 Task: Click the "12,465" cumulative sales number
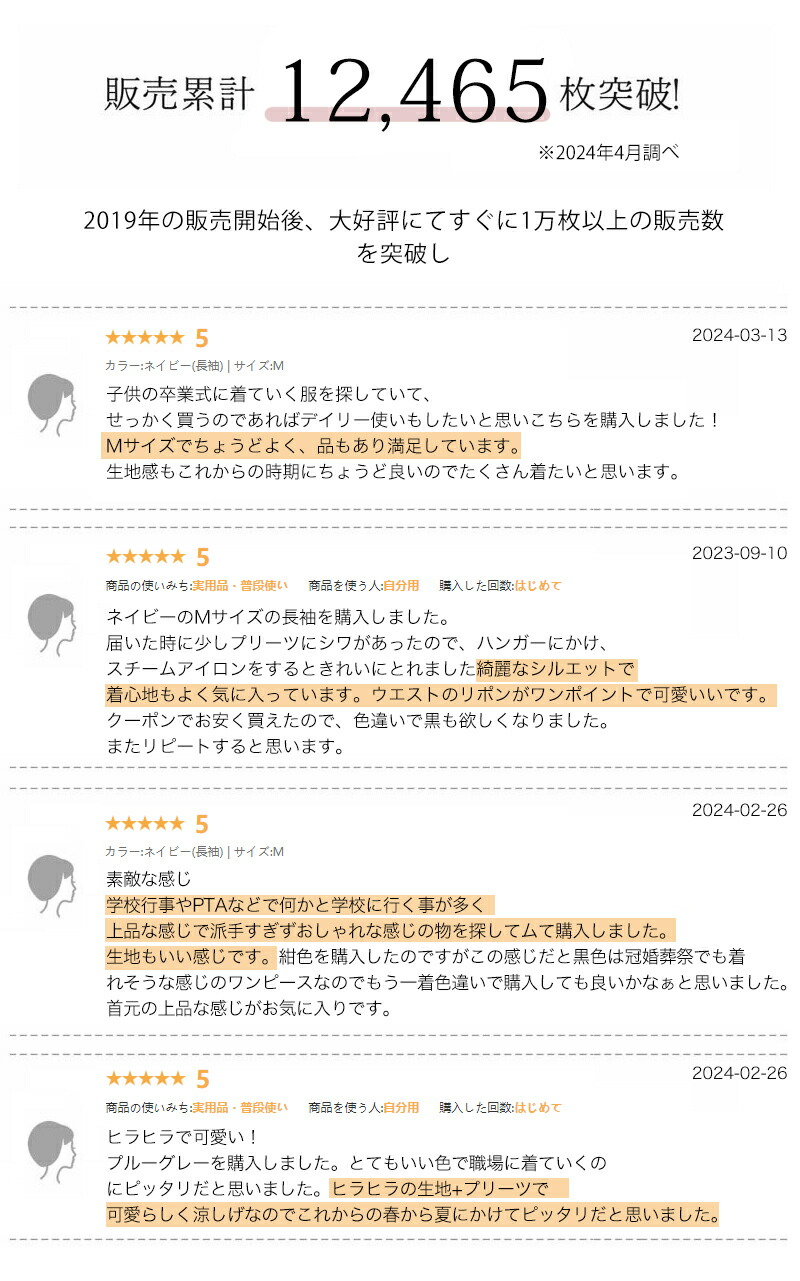point(413,92)
